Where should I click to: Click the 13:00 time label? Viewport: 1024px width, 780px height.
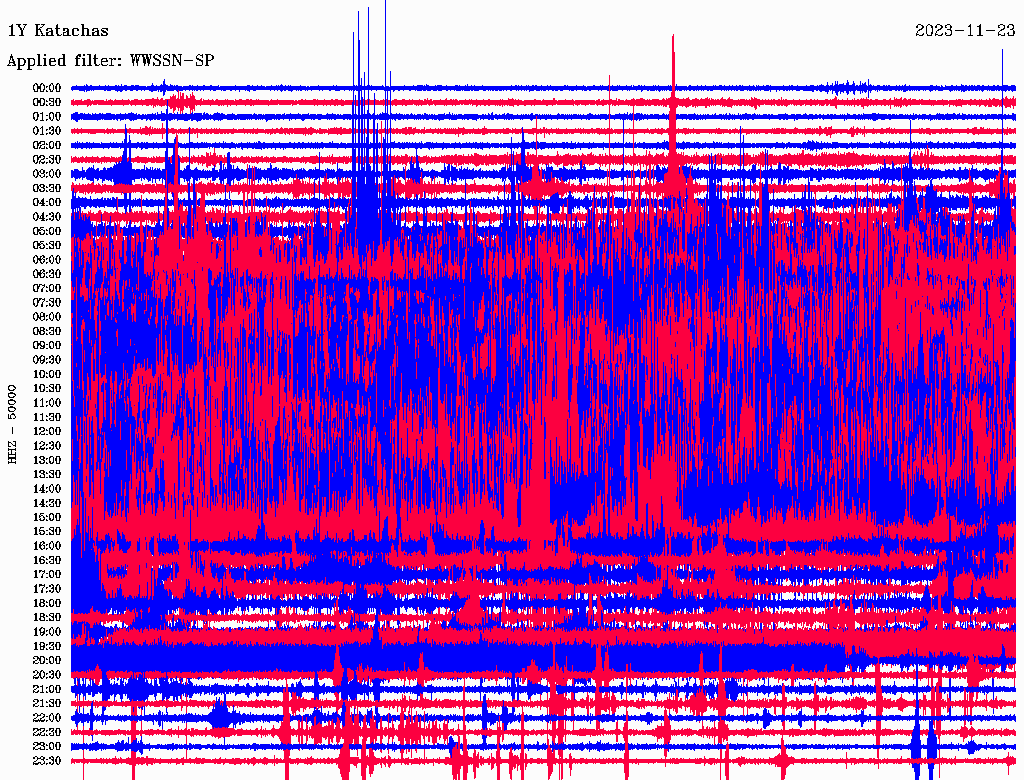click(x=47, y=461)
